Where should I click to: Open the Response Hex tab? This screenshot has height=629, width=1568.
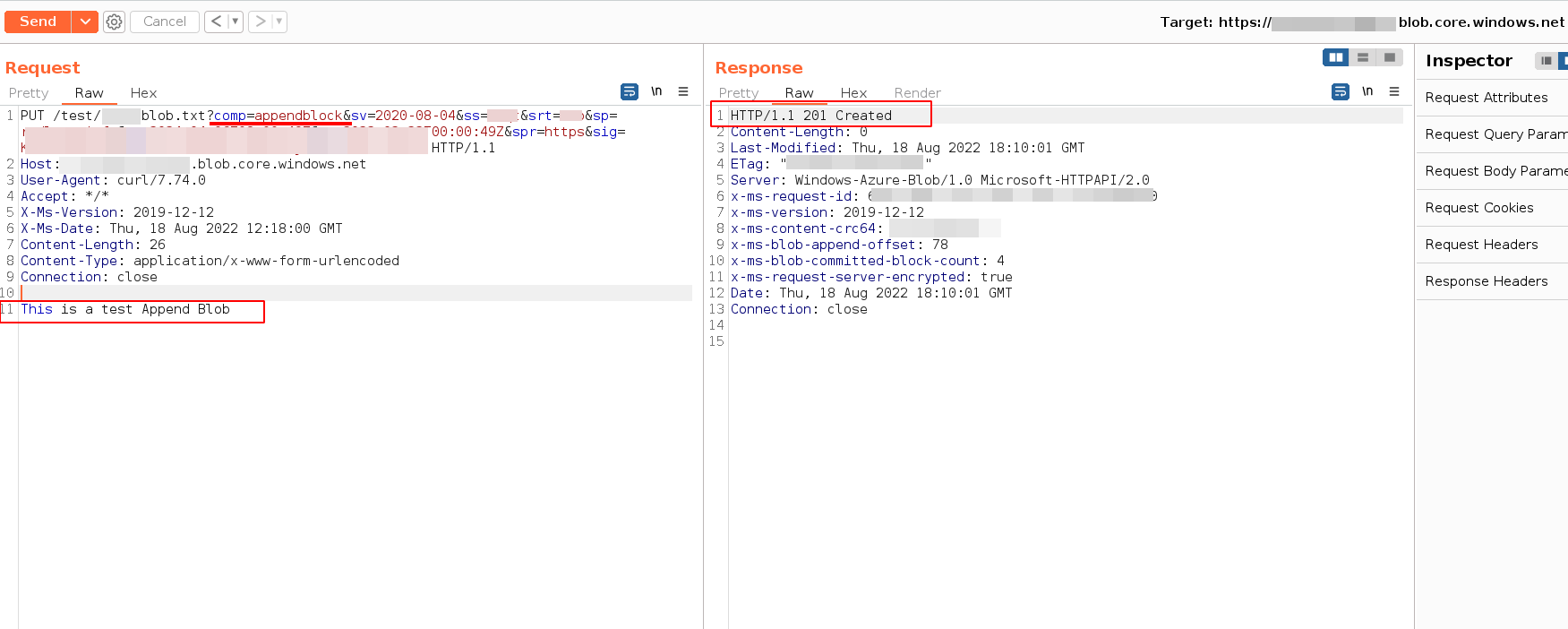pos(853,93)
